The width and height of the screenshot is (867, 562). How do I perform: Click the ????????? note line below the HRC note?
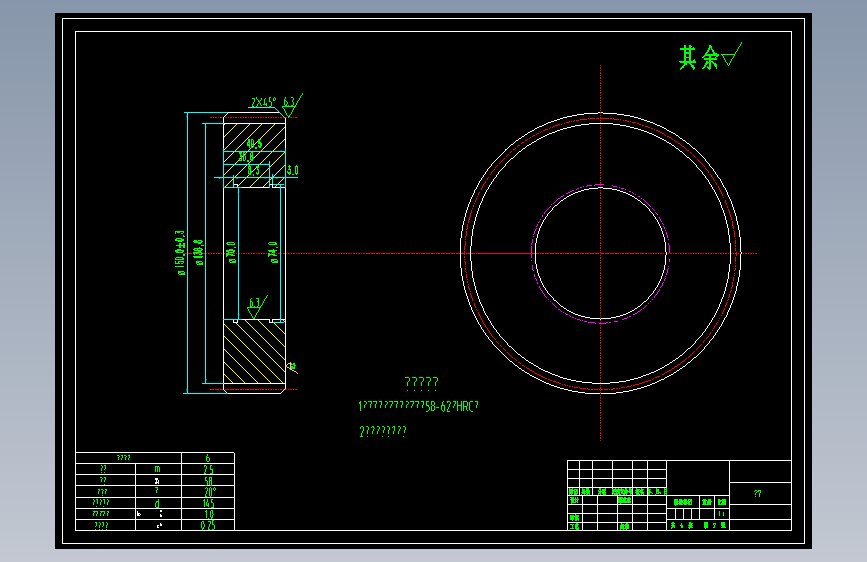point(383,431)
